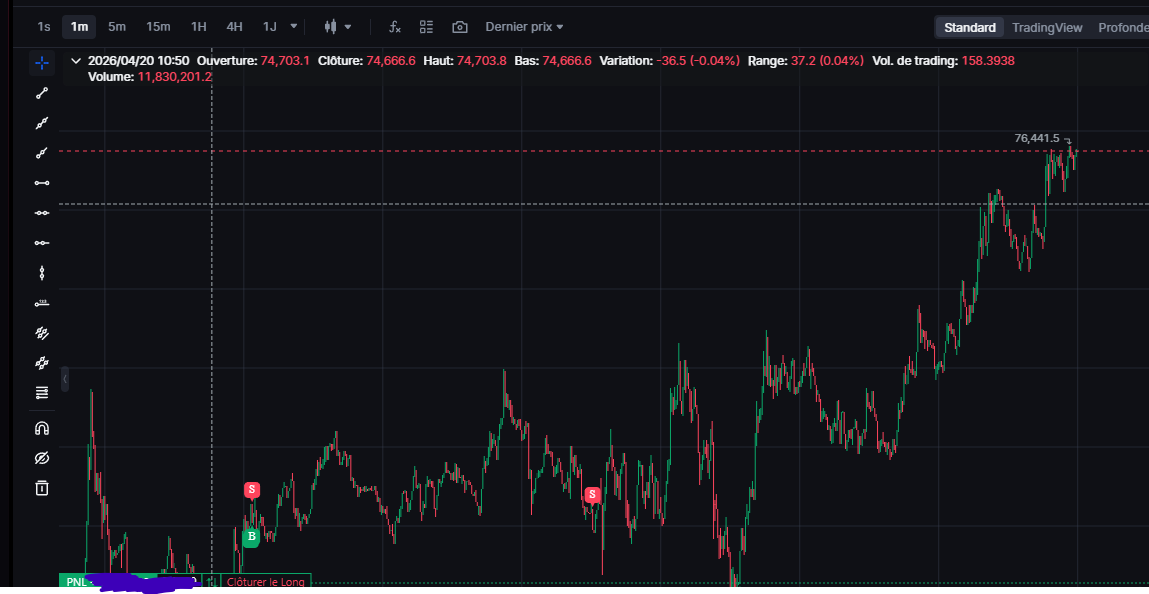This screenshot has height=594, width=1149.
Task: Switch to the 1H timeframe
Action: 199,27
